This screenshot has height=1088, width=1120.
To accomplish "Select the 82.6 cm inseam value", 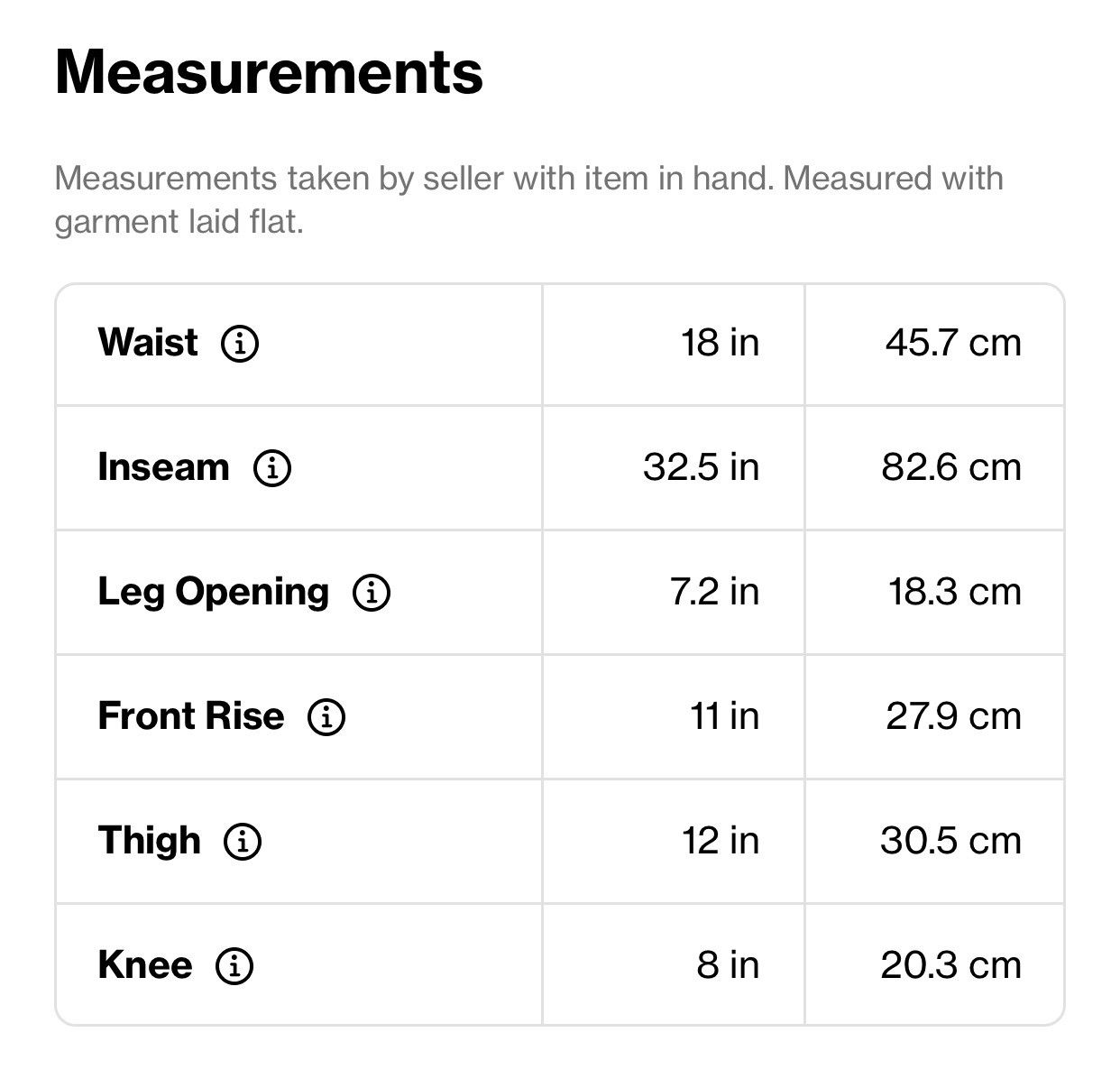I will [952, 467].
